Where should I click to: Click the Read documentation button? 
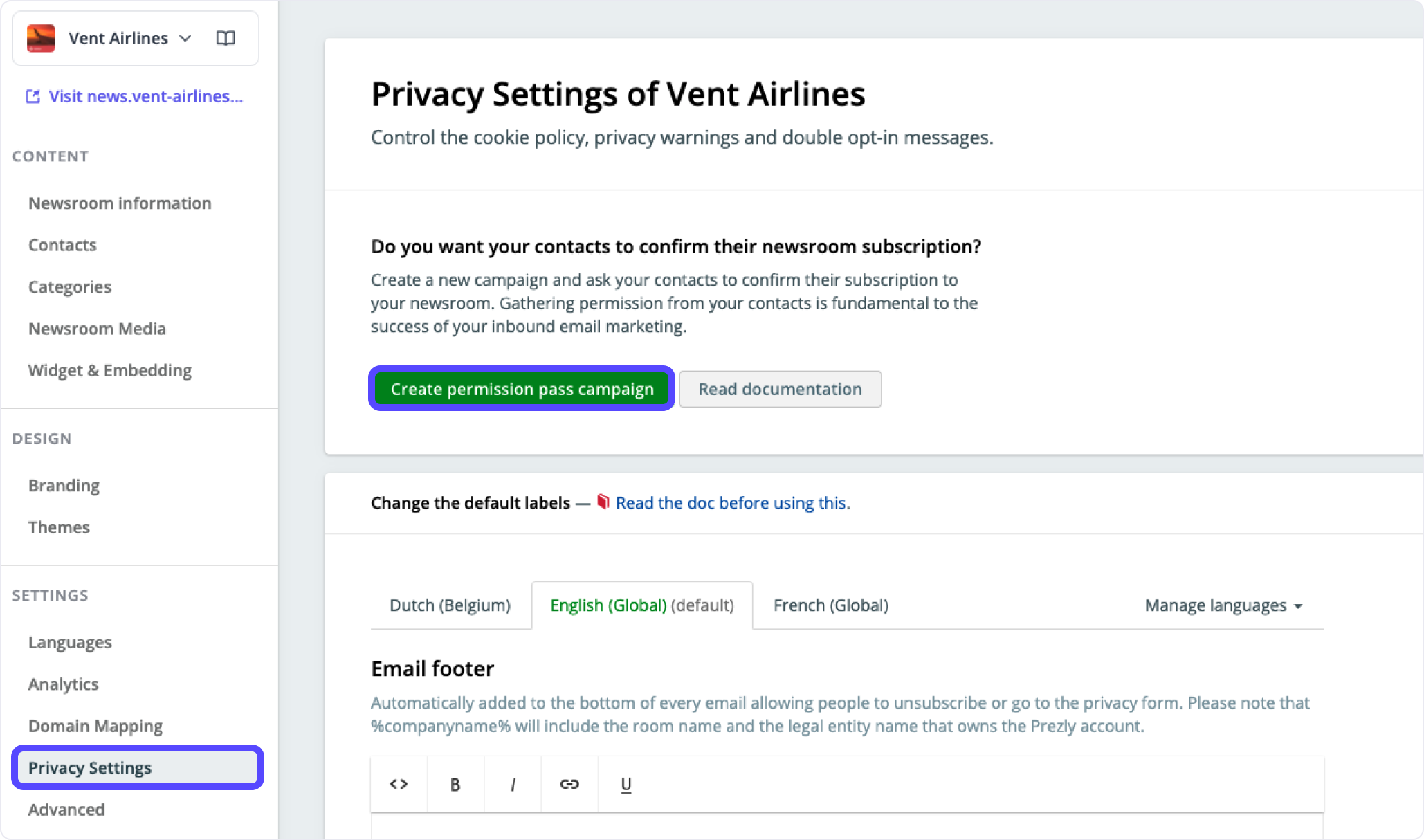(x=780, y=389)
